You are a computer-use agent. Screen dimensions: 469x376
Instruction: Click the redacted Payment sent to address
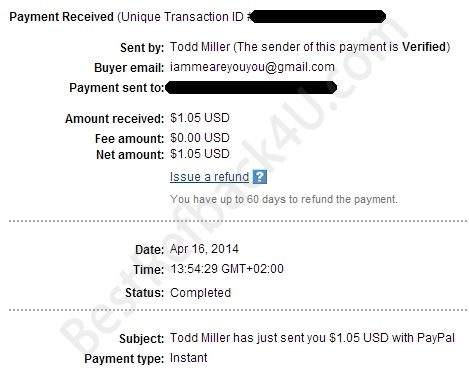click(x=251, y=87)
